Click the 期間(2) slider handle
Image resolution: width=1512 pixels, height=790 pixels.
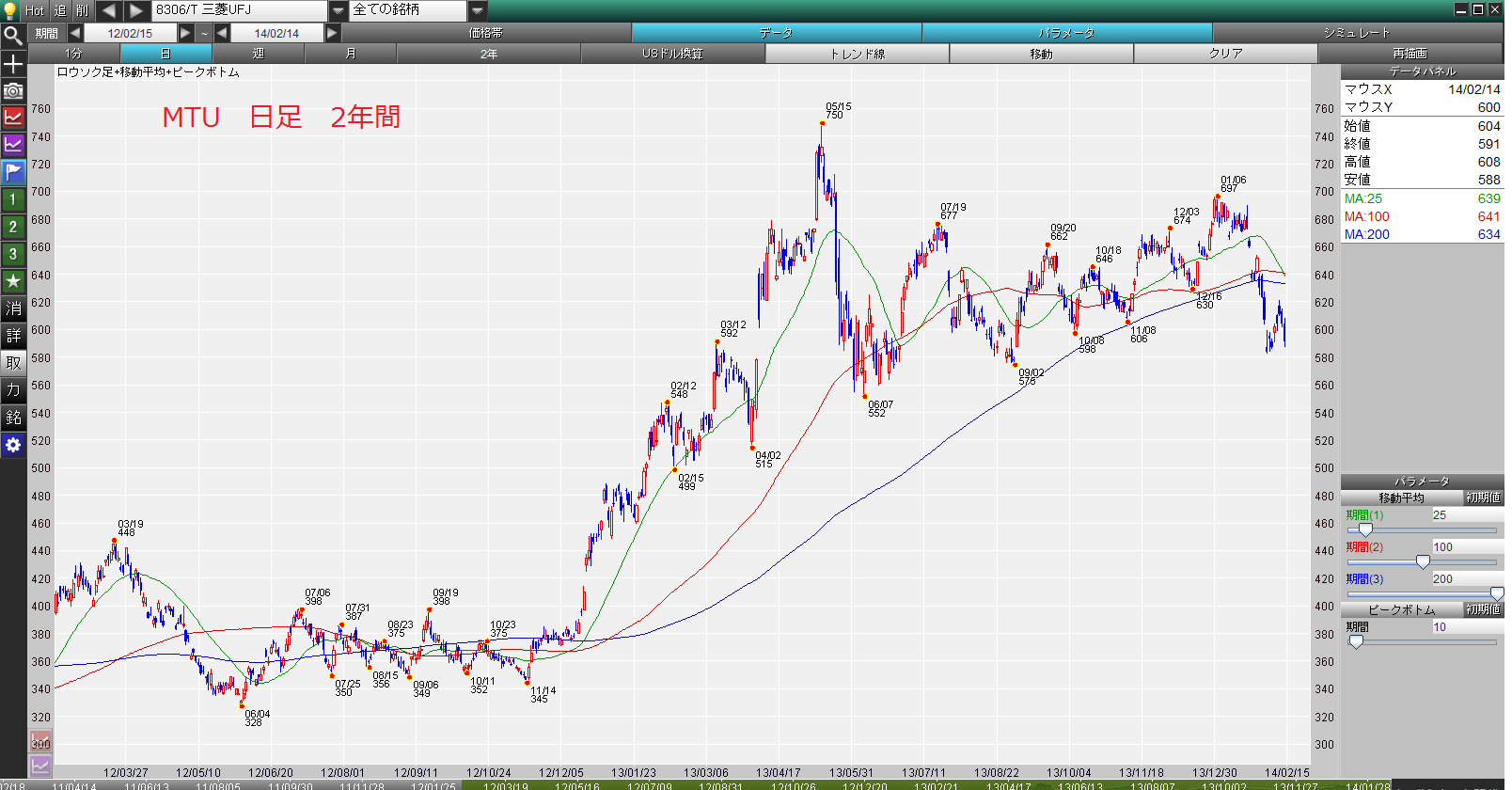[x=1423, y=562]
